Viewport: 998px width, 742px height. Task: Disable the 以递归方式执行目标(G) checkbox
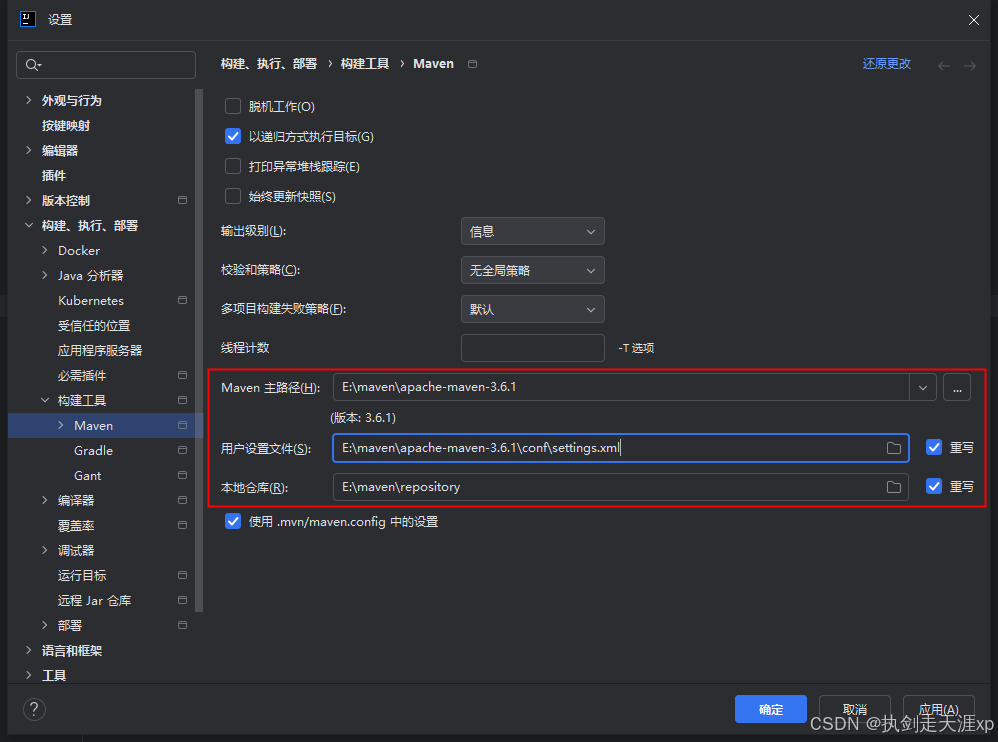pos(233,136)
